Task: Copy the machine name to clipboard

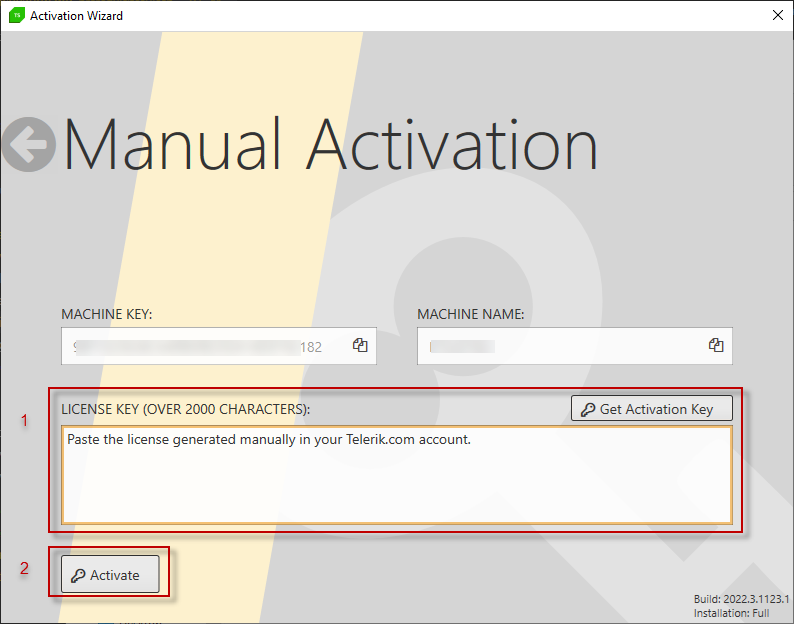Action: click(716, 345)
